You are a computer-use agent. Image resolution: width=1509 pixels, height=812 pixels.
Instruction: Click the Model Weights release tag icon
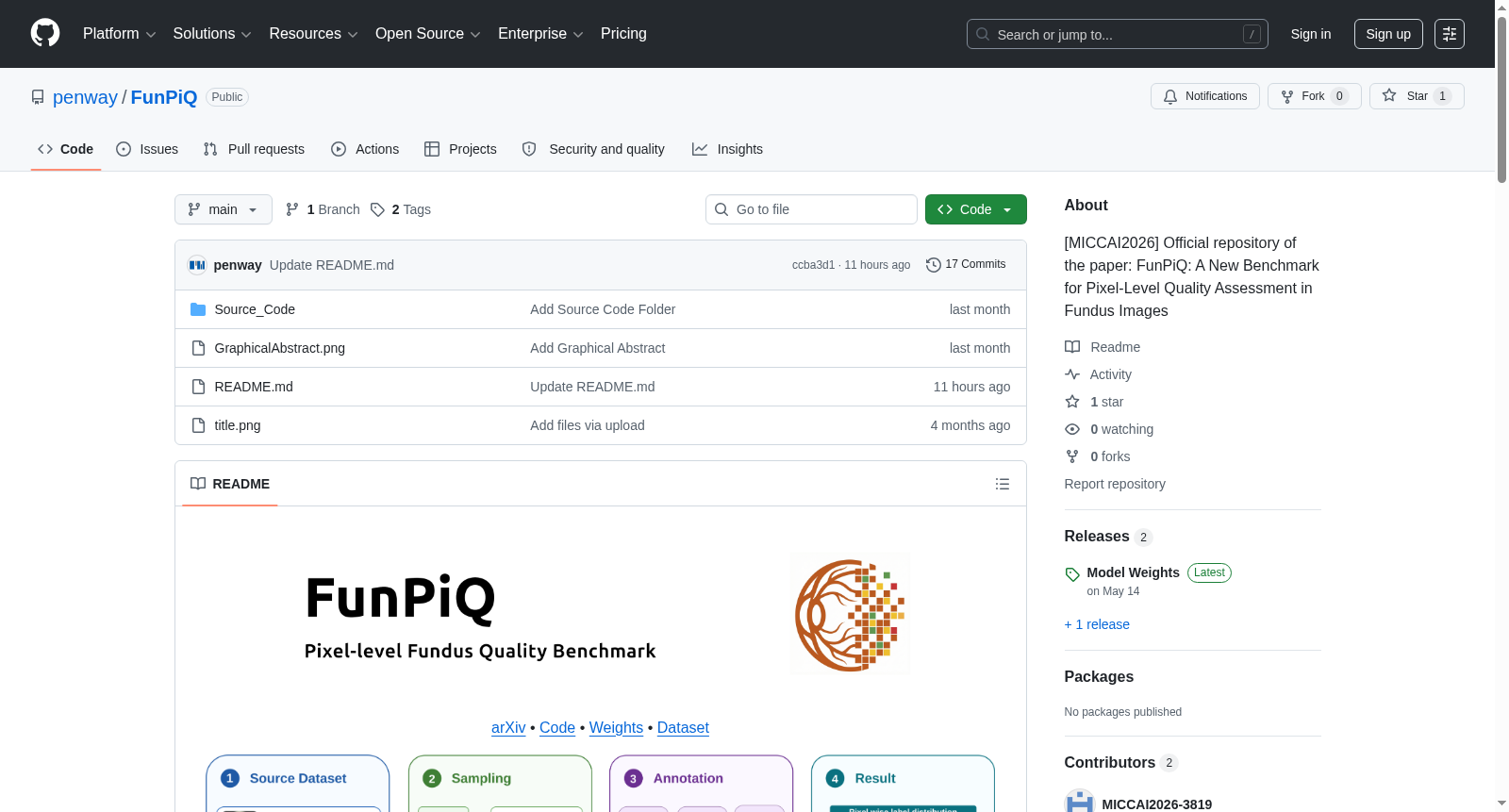coord(1072,574)
